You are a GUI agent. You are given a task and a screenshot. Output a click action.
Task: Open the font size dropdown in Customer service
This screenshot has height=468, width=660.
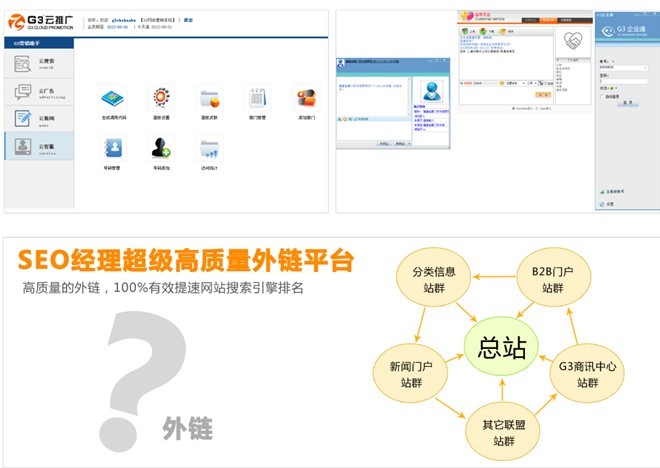(x=532, y=83)
